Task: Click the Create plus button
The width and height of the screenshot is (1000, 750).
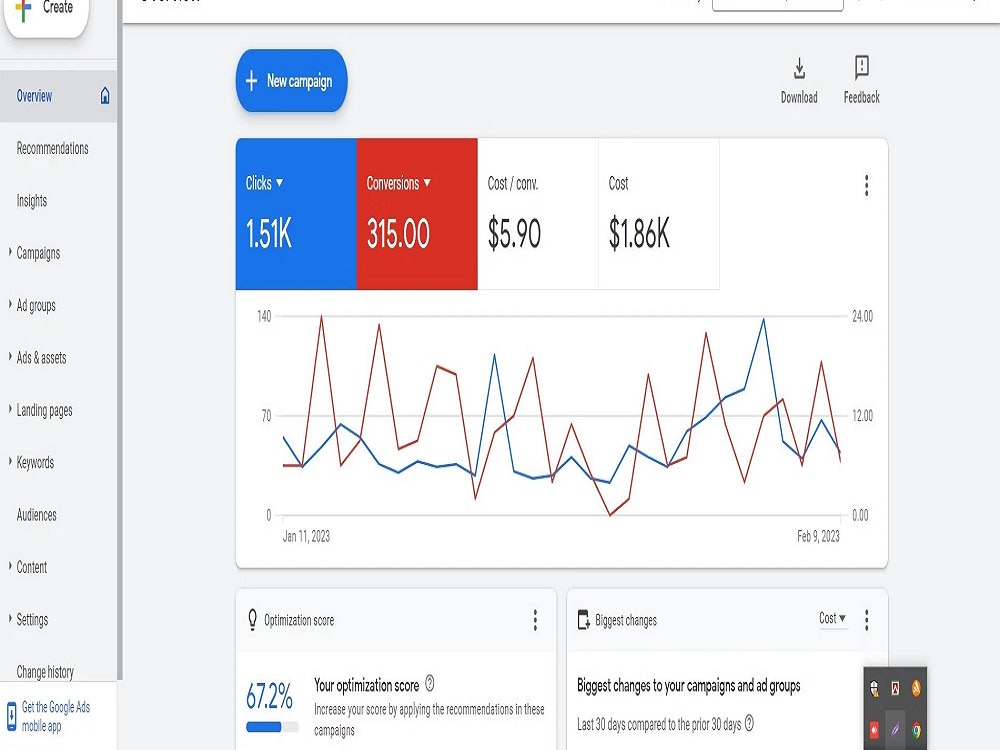Action: click(46, 11)
